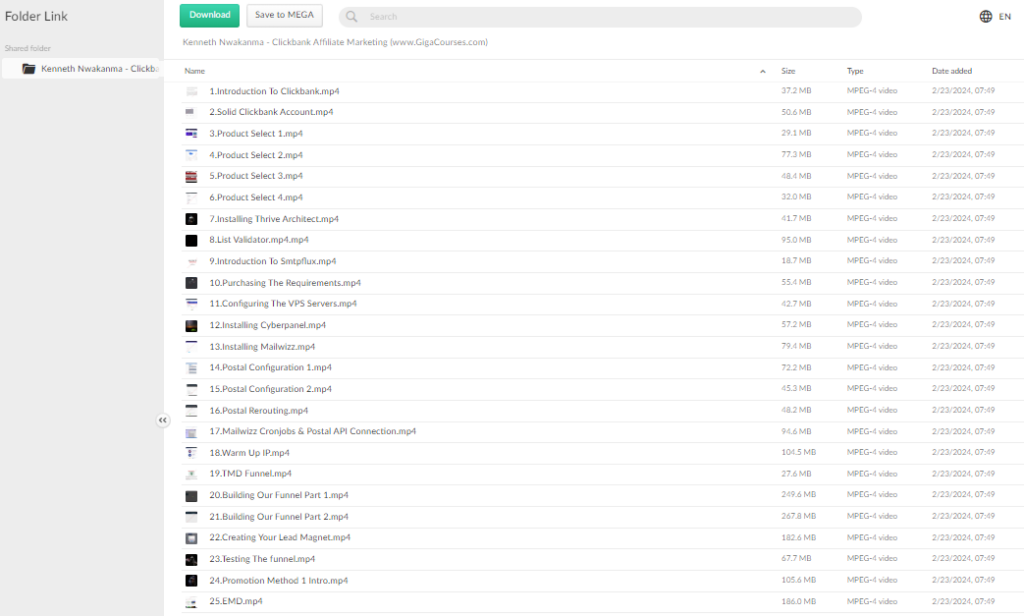Toggle the Name column sort arrow
Image resolution: width=1024 pixels, height=616 pixels.
(761, 70)
